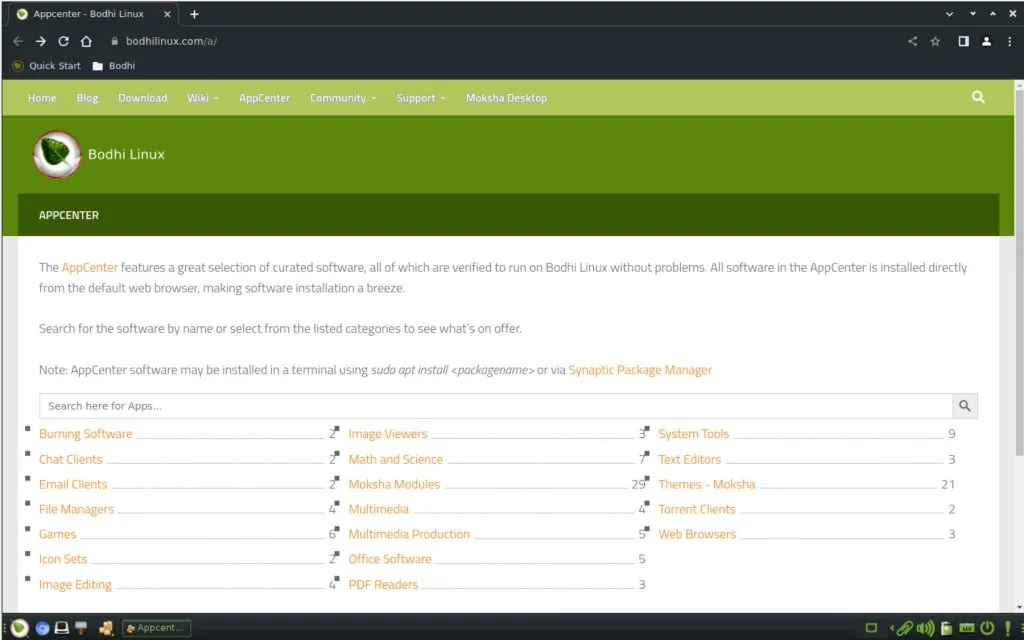Screen dimensions: 1024x640
Task: Open the Text Editors category
Action: coord(690,459)
